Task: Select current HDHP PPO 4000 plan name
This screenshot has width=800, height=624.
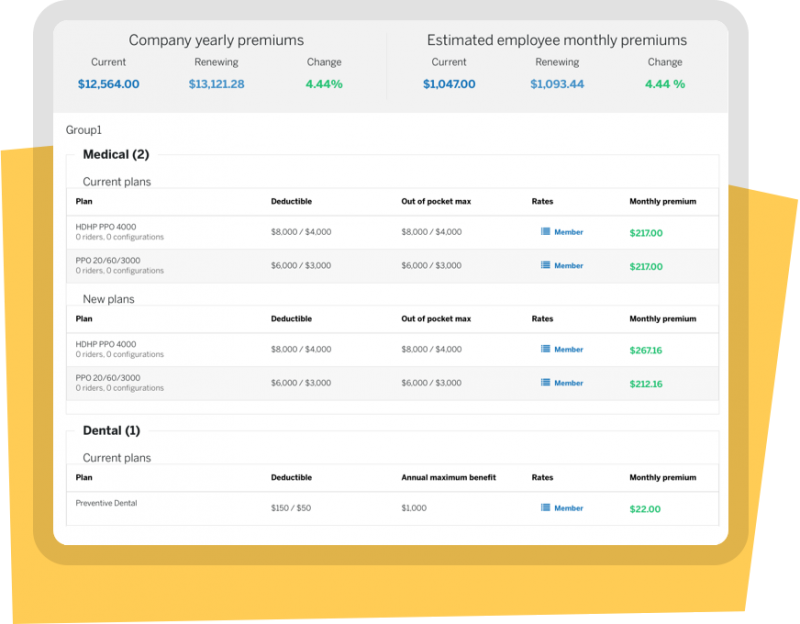Action: pos(106,227)
